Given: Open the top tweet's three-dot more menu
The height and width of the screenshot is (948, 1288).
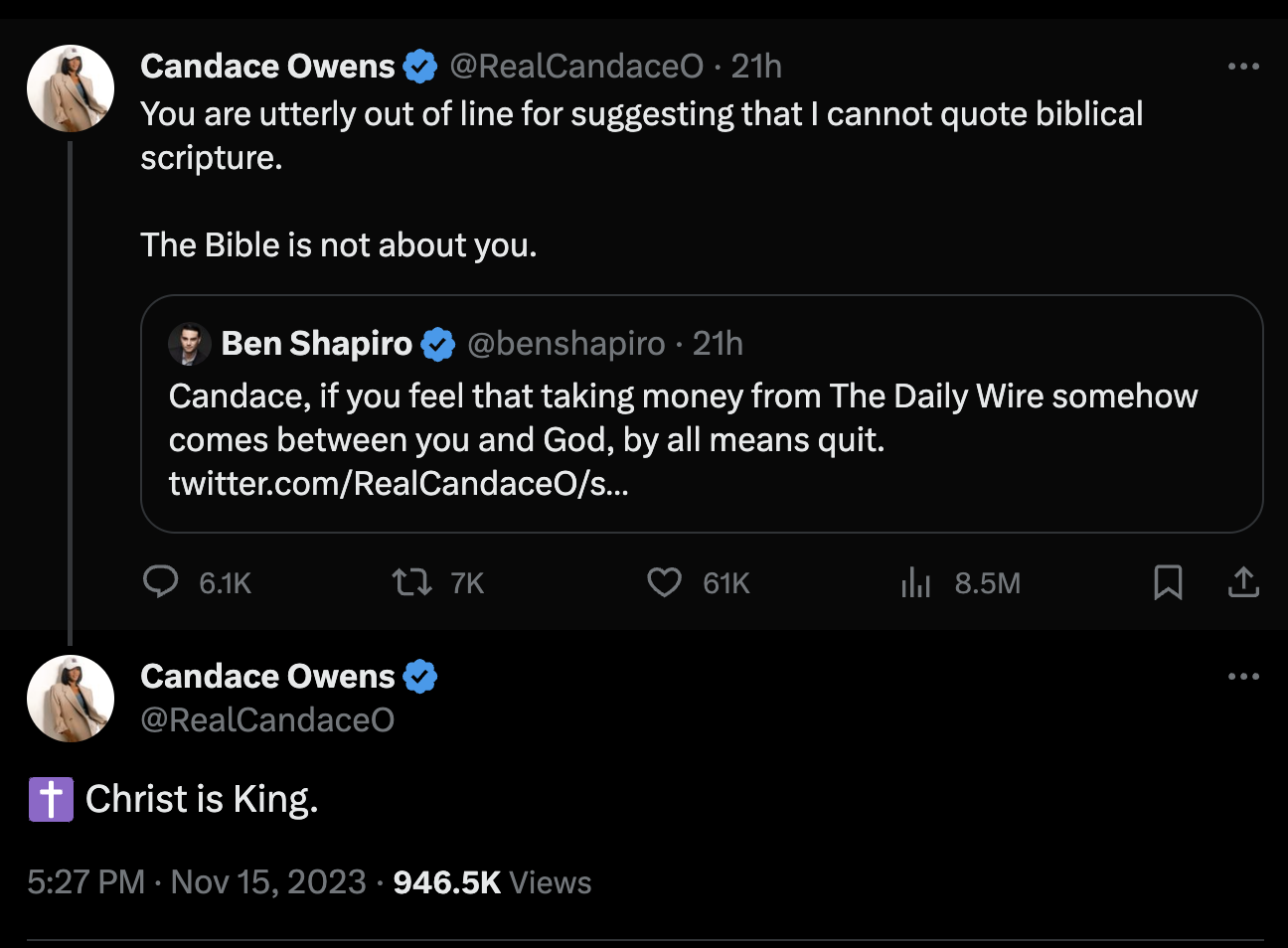Looking at the screenshot, I should [x=1243, y=67].
